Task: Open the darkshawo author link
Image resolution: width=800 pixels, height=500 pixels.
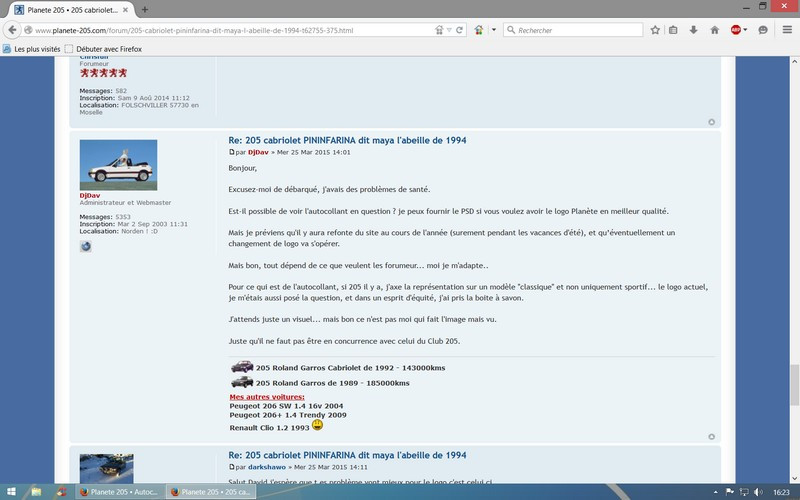Action: pos(267,467)
